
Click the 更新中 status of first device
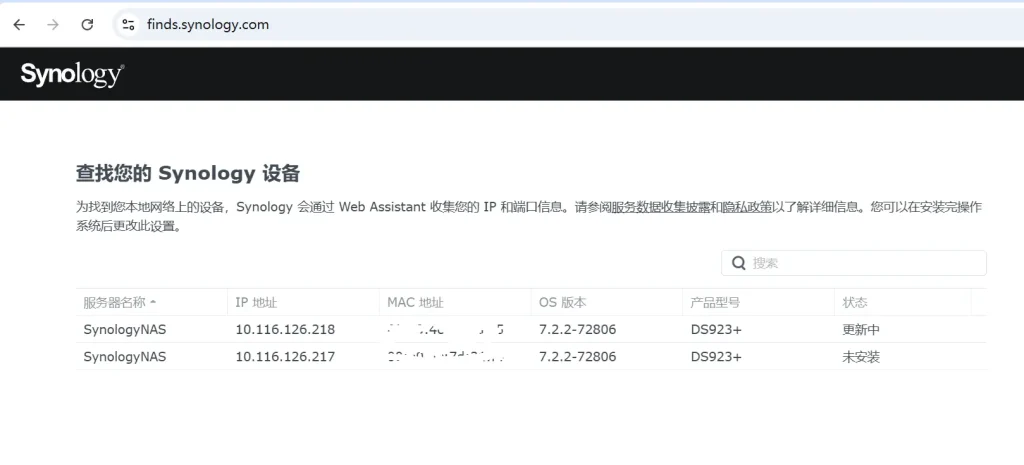(861, 329)
